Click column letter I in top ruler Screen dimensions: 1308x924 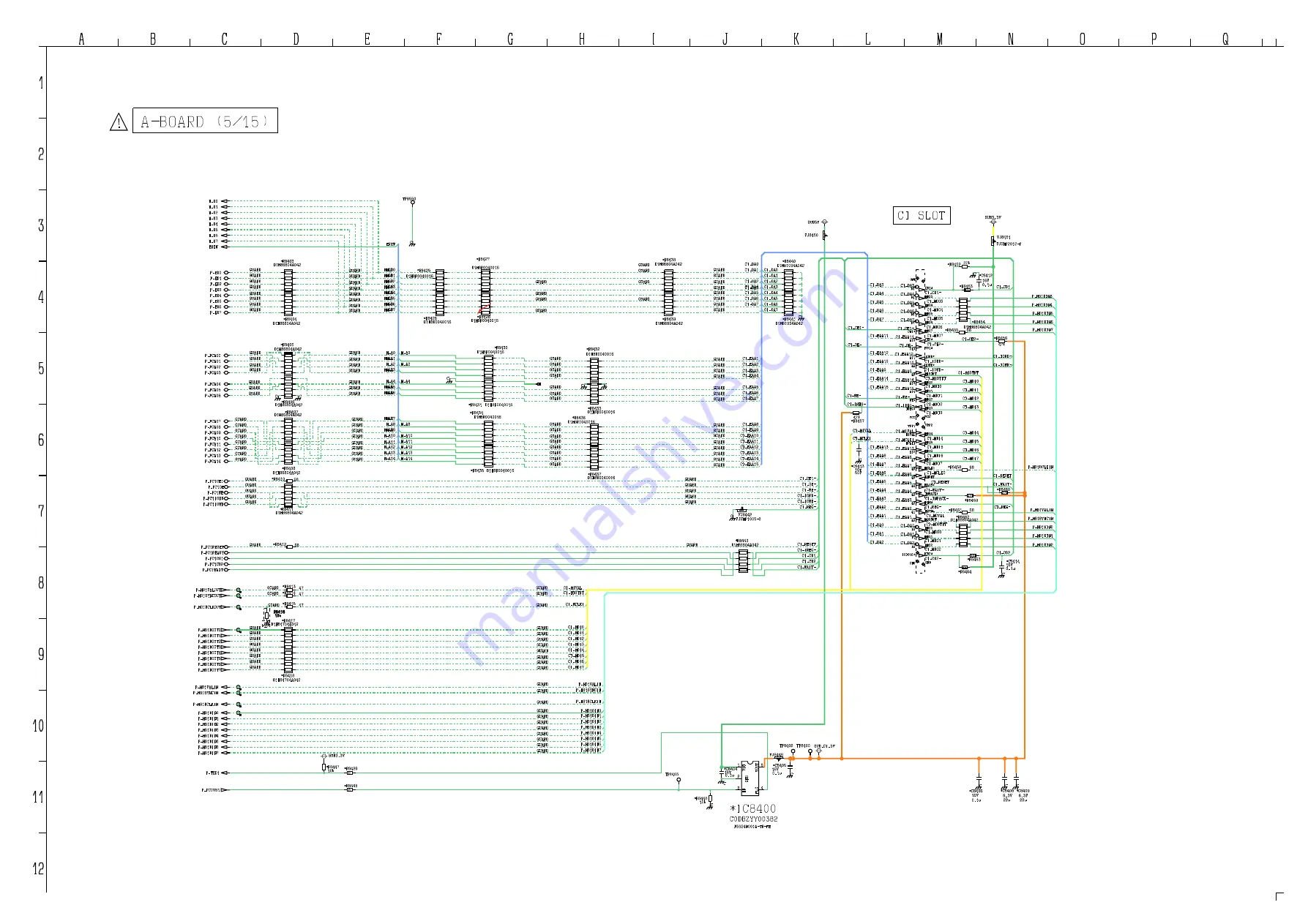pos(654,40)
